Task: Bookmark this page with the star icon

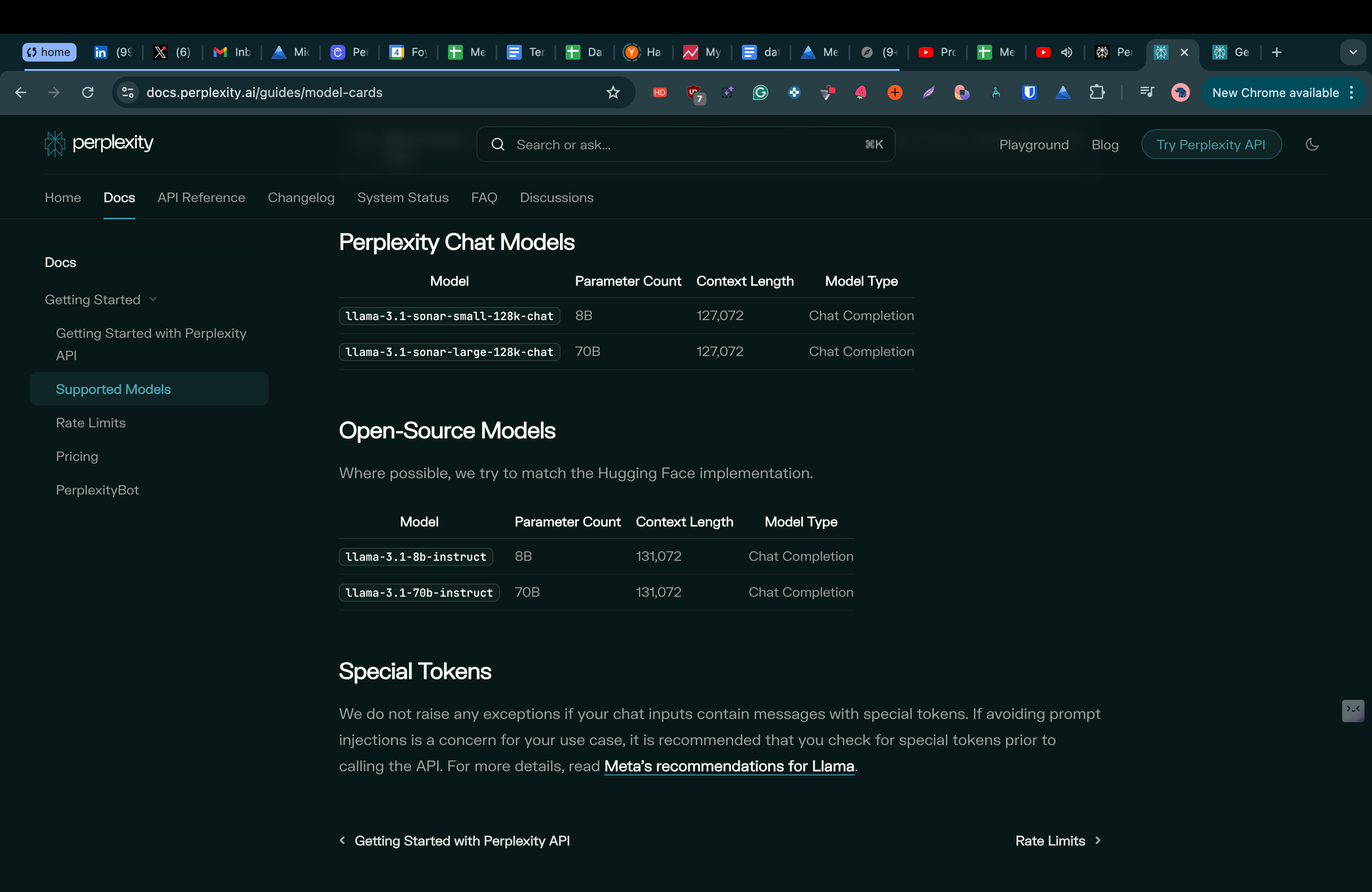Action: point(613,92)
